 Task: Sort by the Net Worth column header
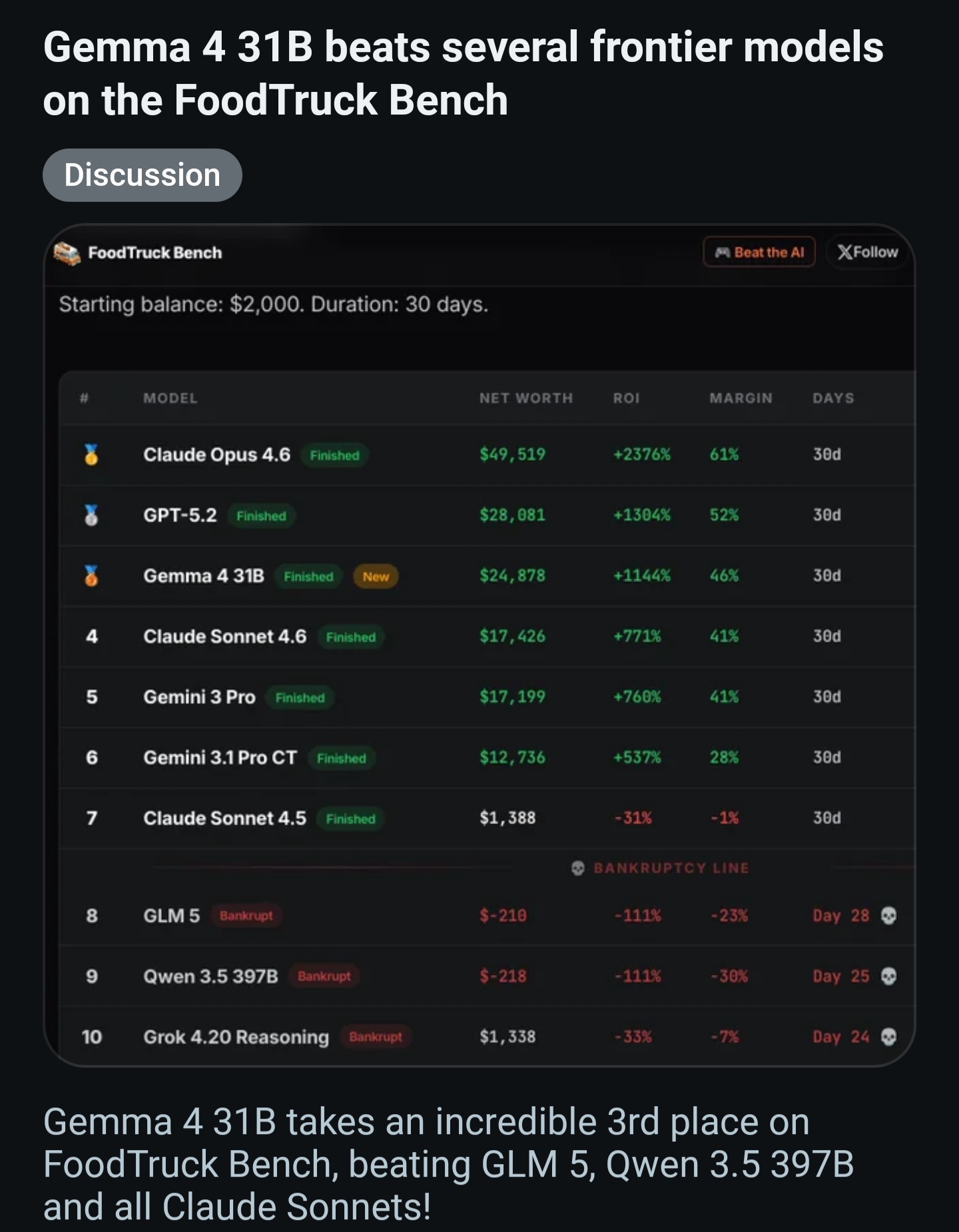(526, 398)
